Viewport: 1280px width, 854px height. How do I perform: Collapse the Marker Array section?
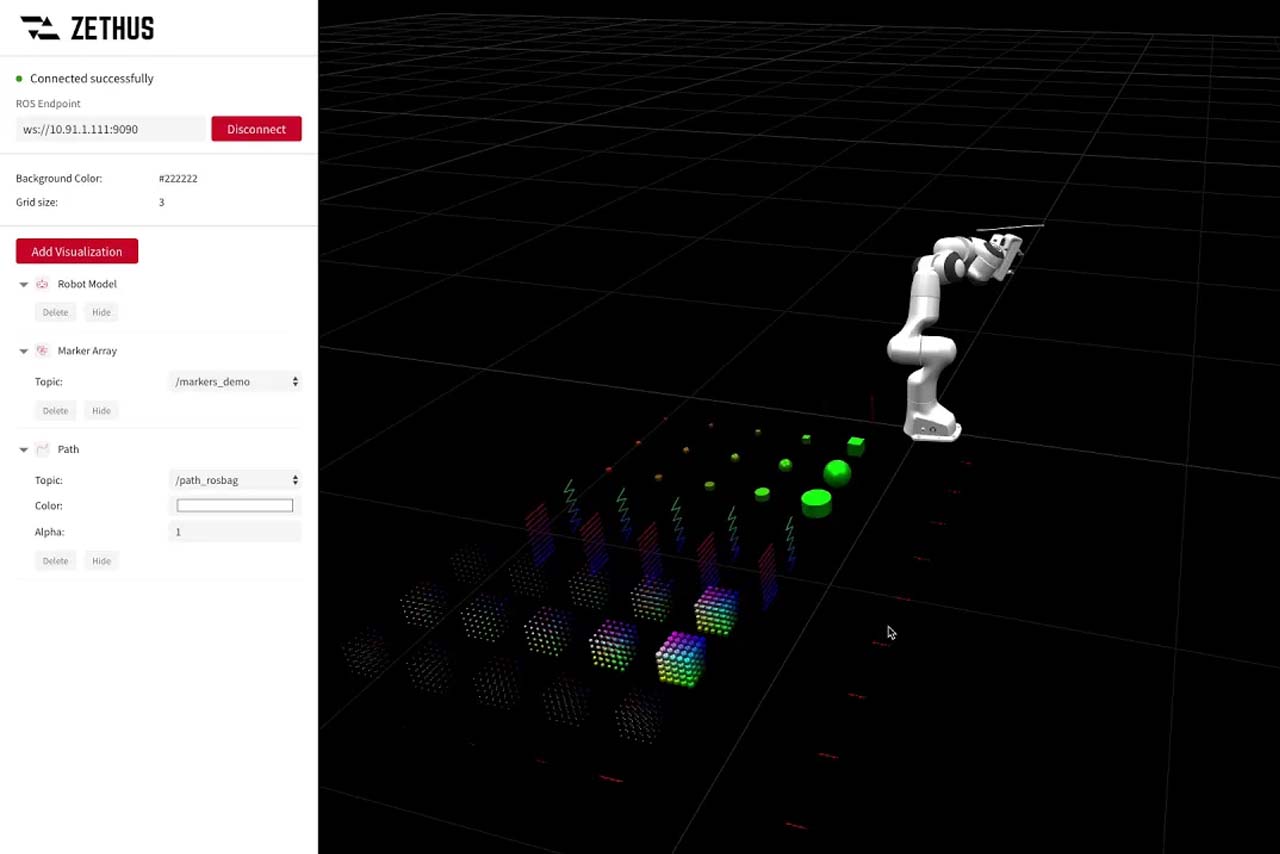24,351
